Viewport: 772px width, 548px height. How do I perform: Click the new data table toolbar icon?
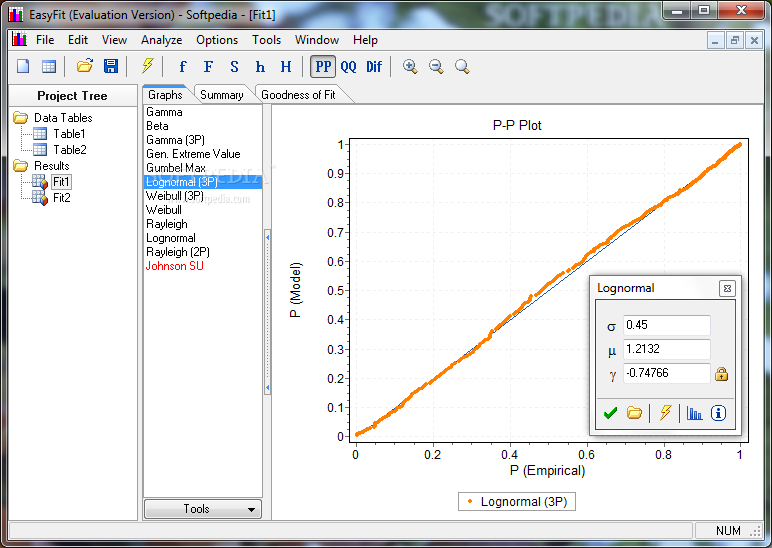48,66
